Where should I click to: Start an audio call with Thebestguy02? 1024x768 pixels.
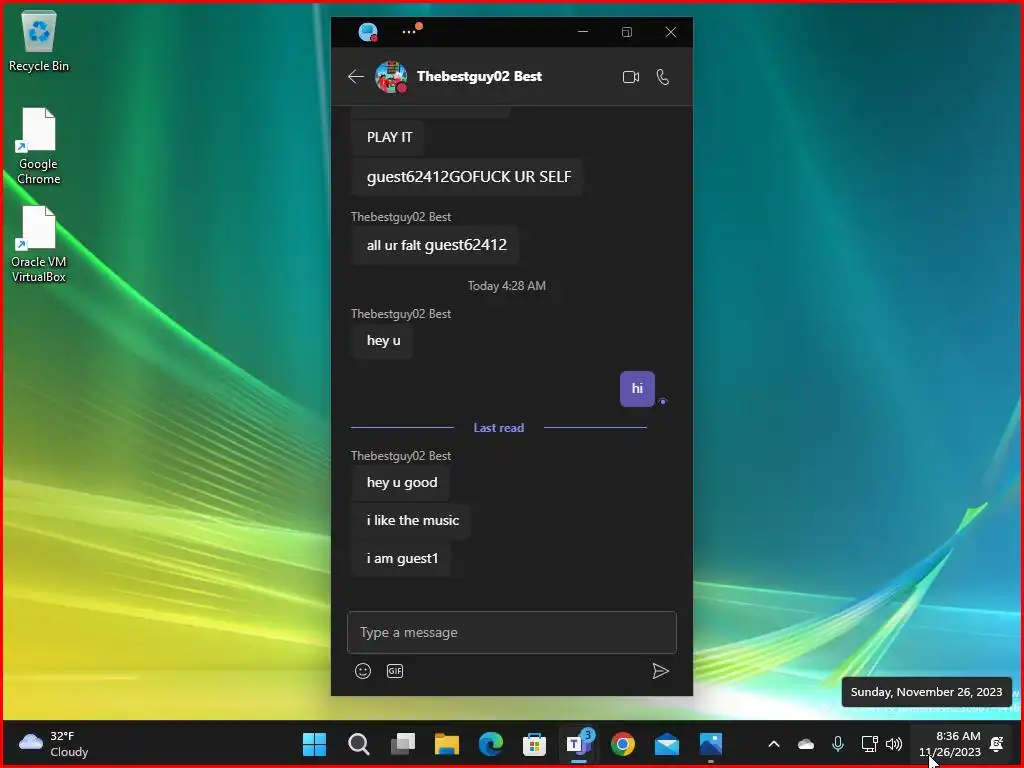pyautogui.click(x=663, y=77)
